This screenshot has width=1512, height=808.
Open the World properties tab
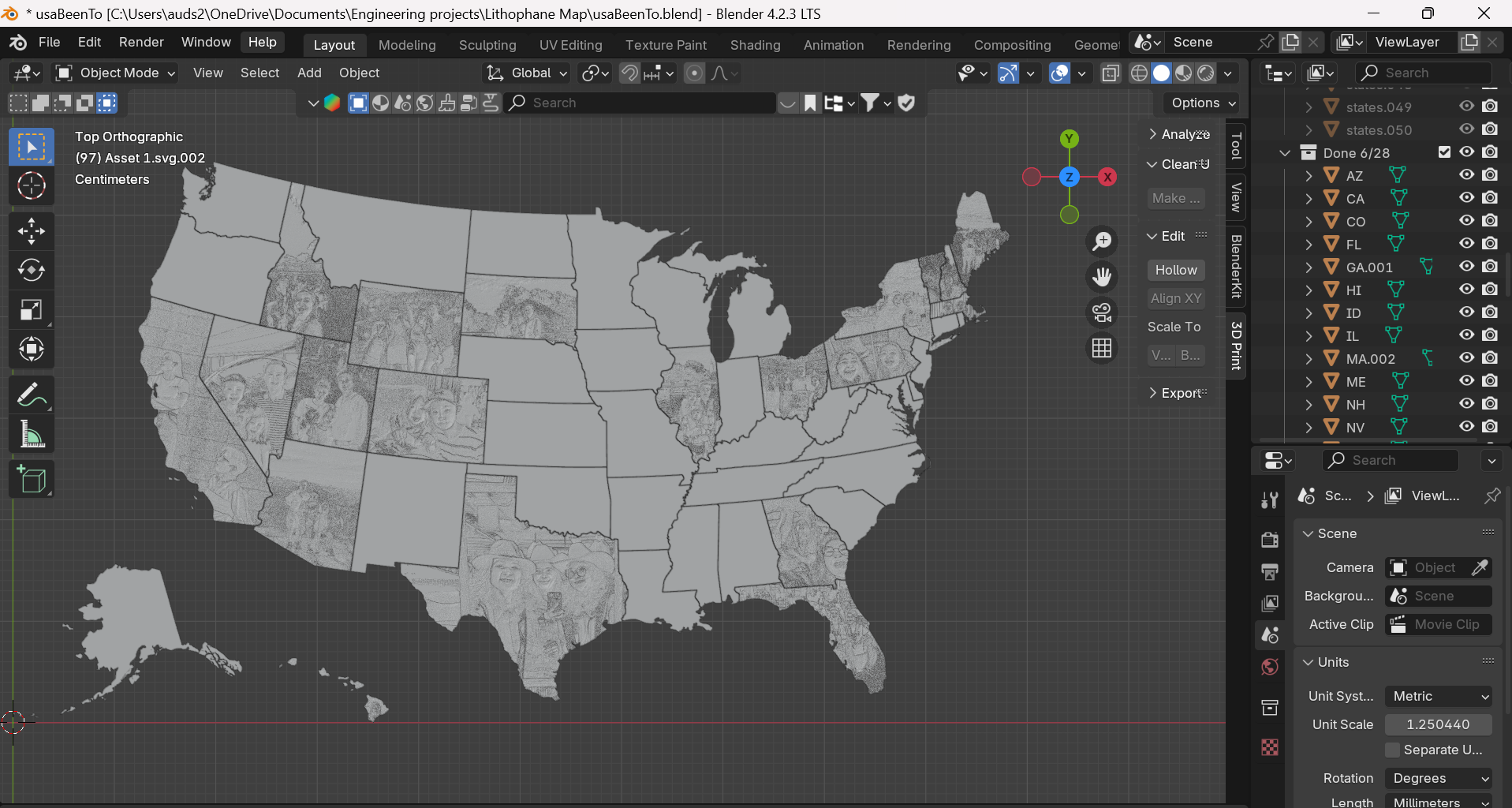[1270, 667]
